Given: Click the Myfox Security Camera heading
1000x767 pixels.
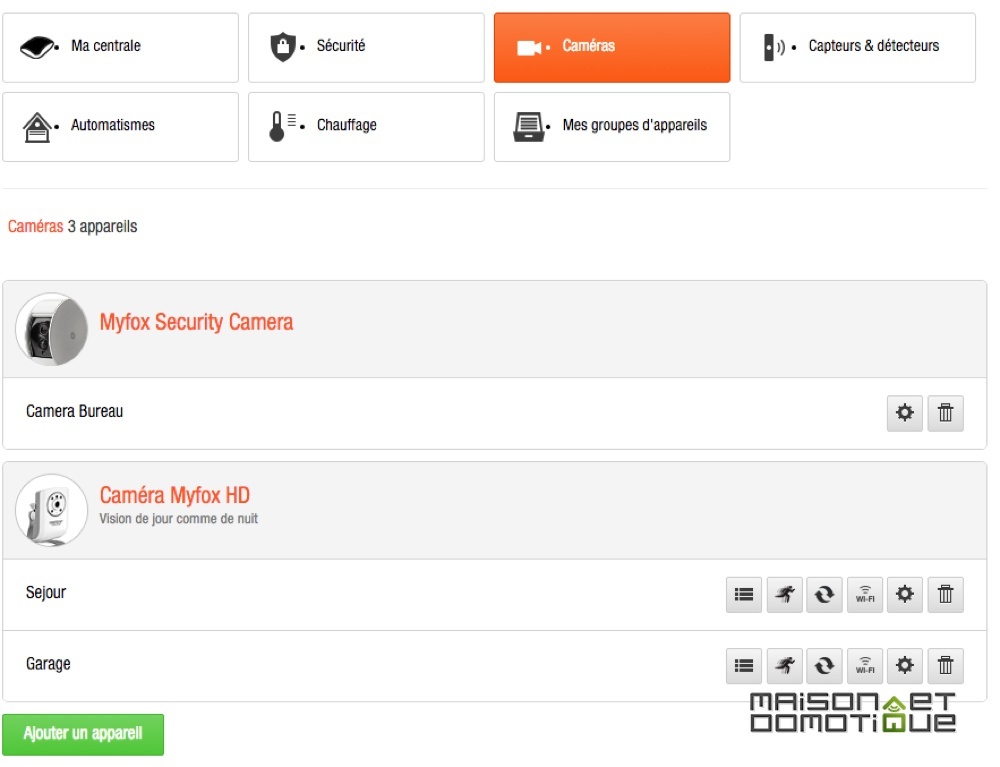Looking at the screenshot, I should [x=196, y=322].
